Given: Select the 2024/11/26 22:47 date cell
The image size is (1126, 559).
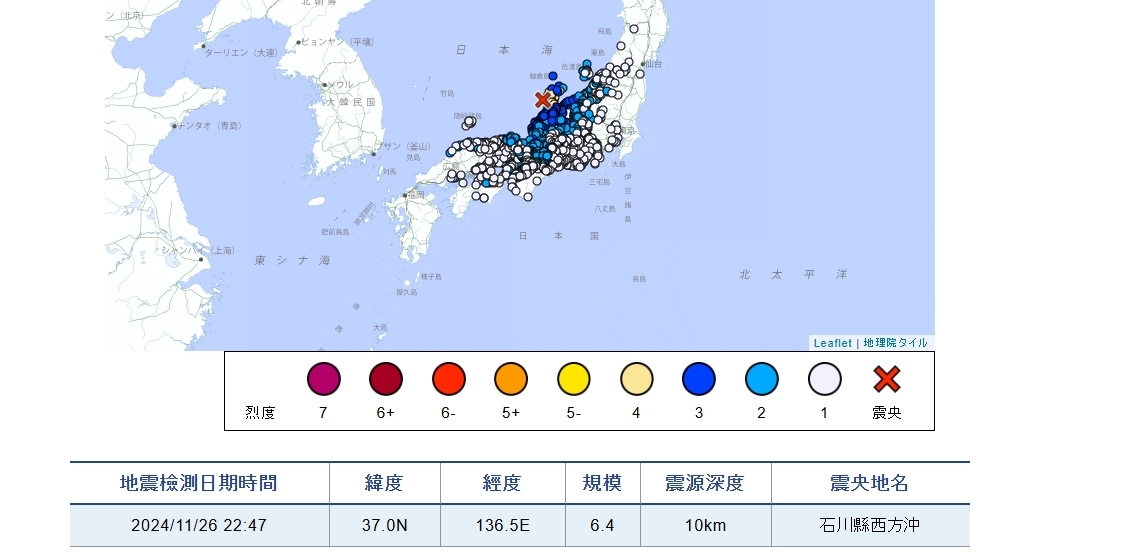Looking at the screenshot, I should 199,526.
